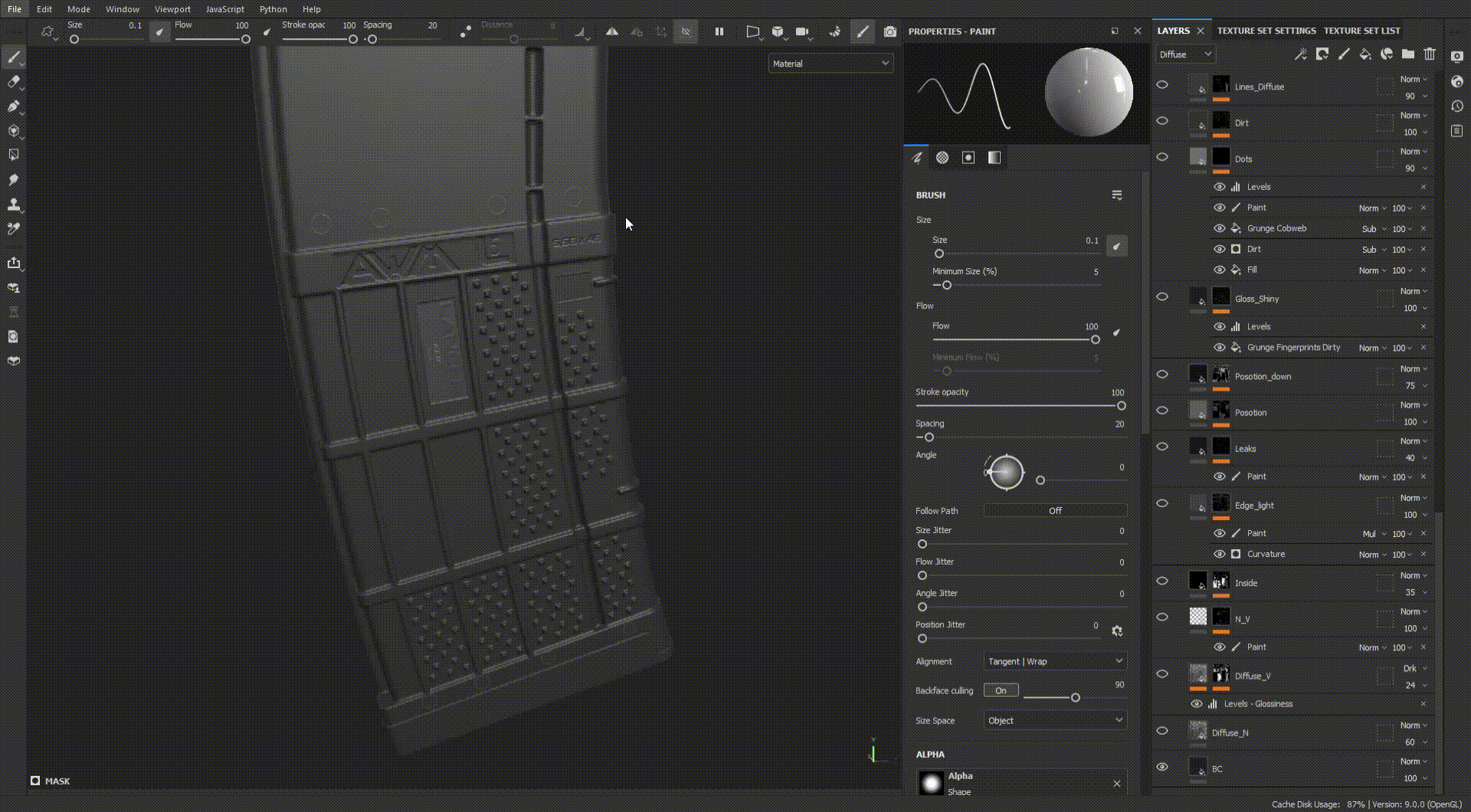Image resolution: width=1471 pixels, height=812 pixels.
Task: Add a fill layer with bucket icon
Action: [1365, 54]
